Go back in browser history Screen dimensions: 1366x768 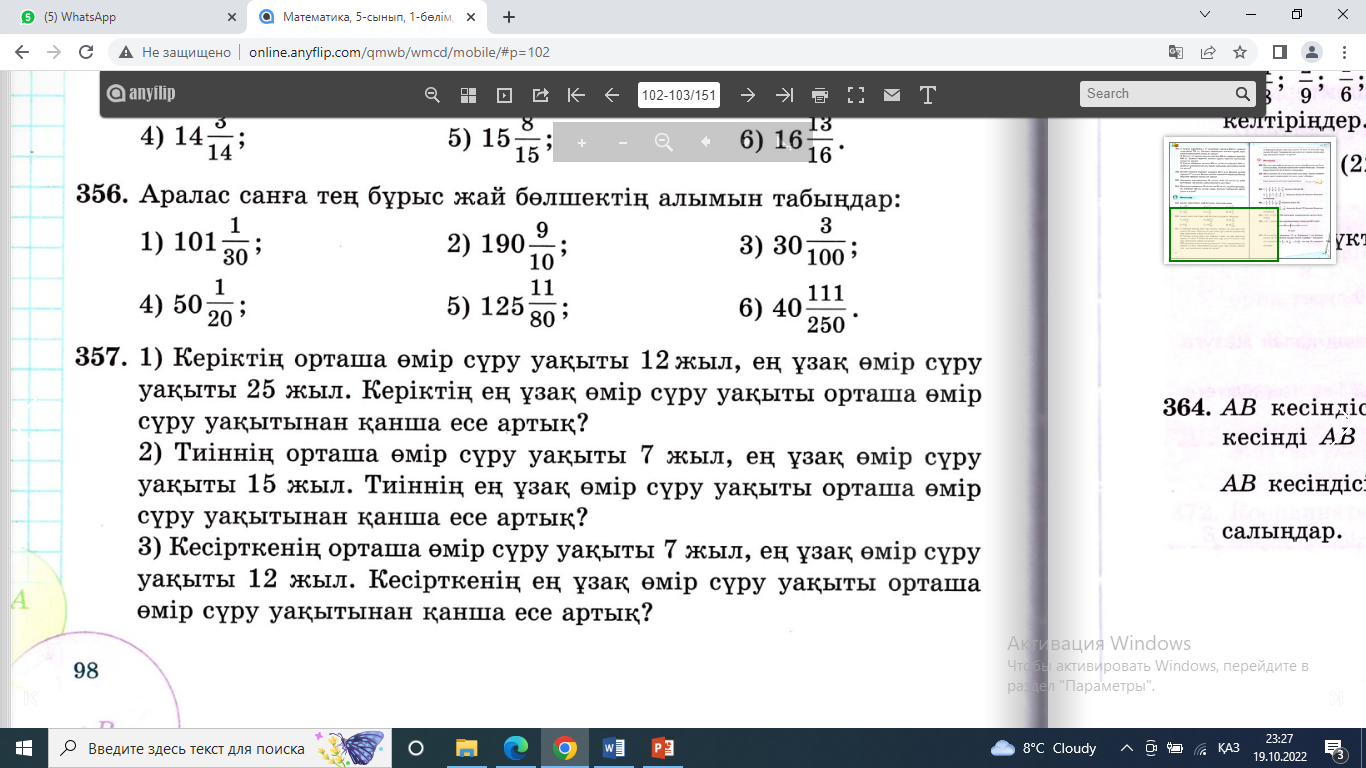pyautogui.click(x=22, y=52)
